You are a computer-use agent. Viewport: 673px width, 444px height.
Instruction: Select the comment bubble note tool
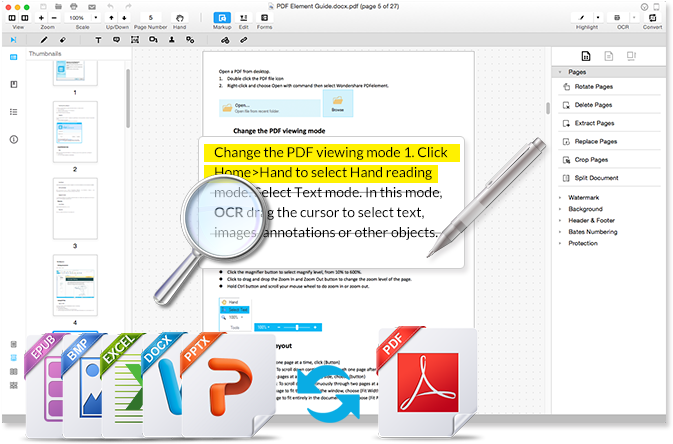tap(116, 40)
